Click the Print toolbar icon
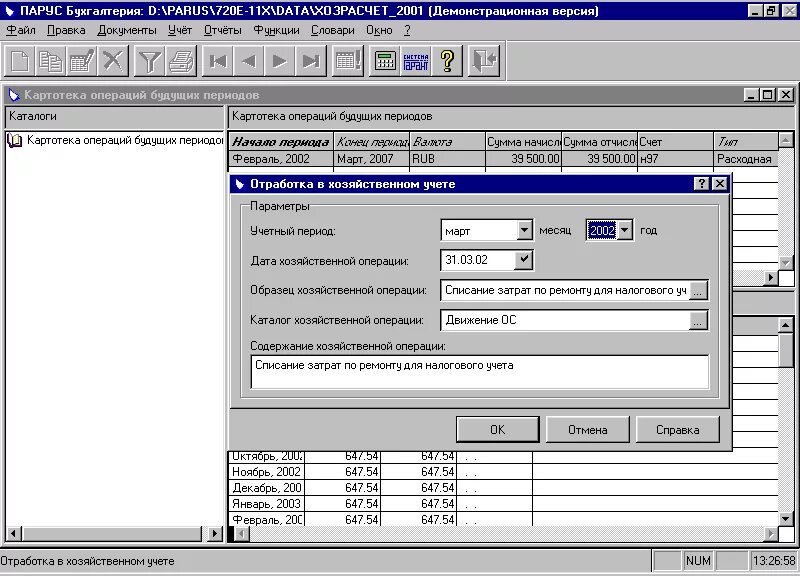Viewport: 800px width, 576px height. click(x=181, y=61)
